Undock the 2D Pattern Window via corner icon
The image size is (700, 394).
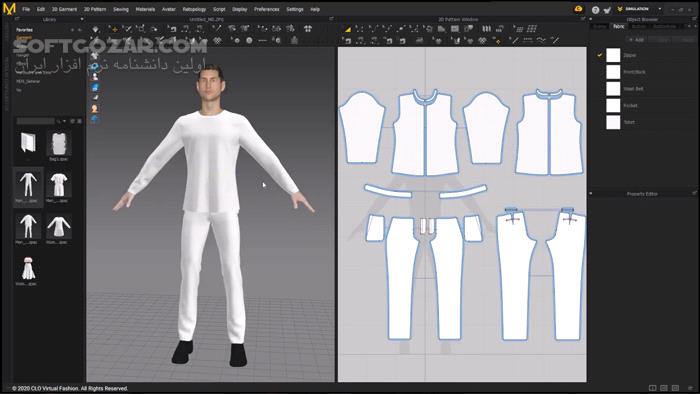click(x=583, y=19)
